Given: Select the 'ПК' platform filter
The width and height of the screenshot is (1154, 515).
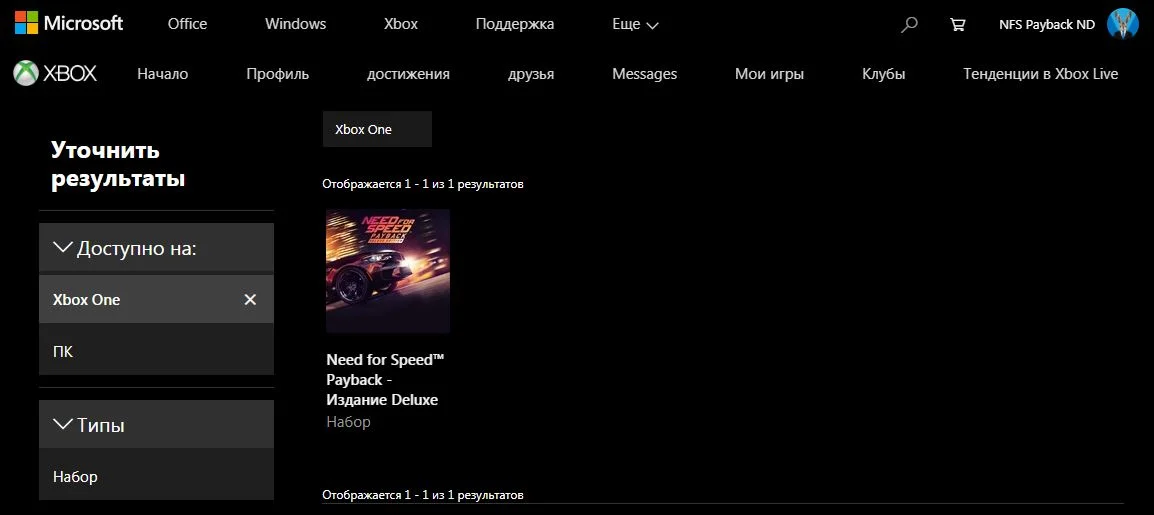Looking at the screenshot, I should click(156, 351).
